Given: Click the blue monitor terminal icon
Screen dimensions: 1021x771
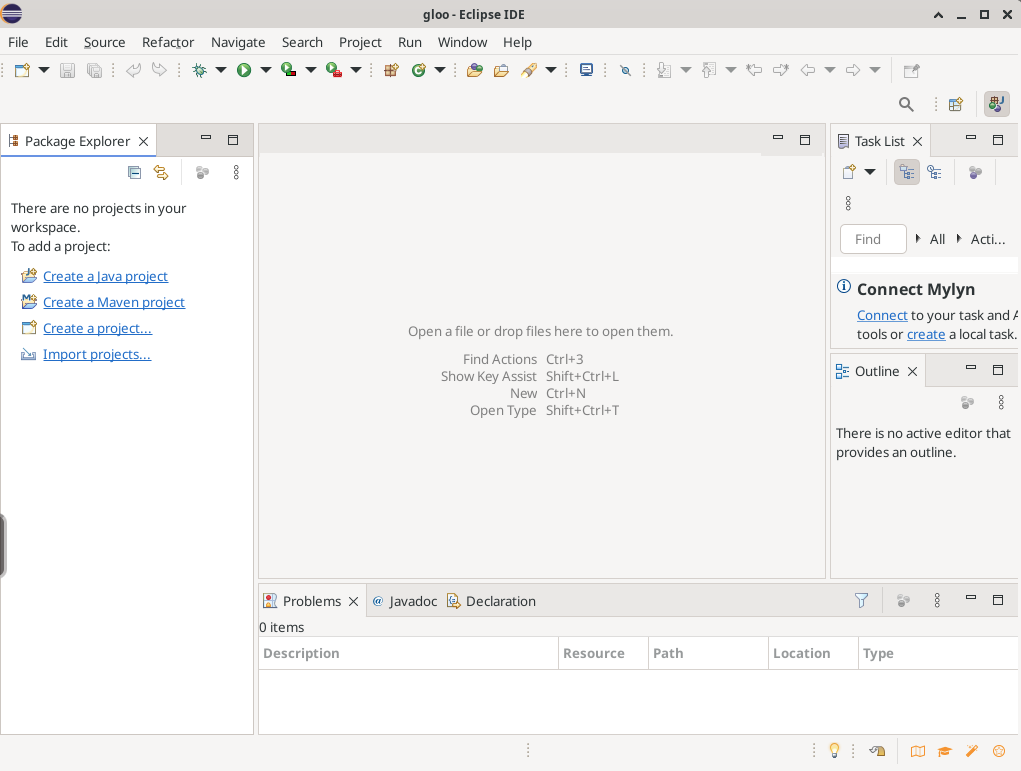Looking at the screenshot, I should (x=587, y=70).
